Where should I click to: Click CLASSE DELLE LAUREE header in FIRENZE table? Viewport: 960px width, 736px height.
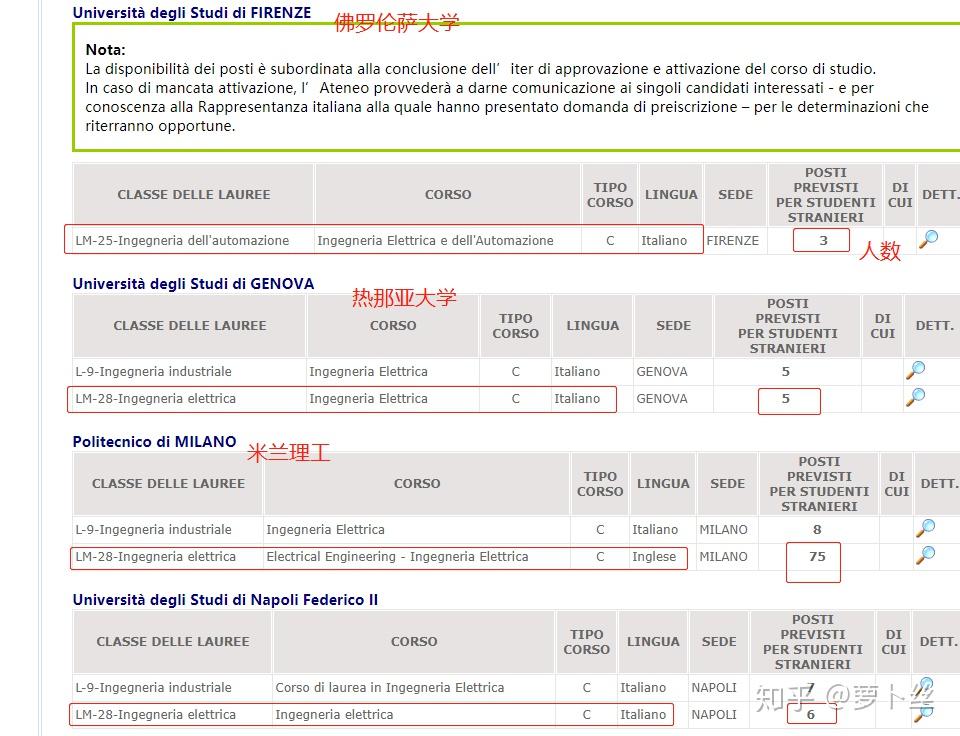tap(193, 195)
